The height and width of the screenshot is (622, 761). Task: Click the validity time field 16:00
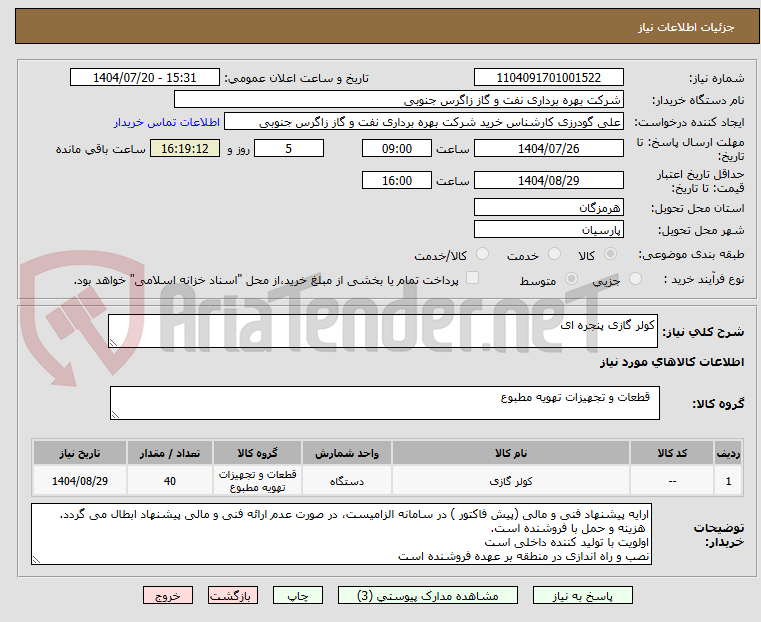397,180
